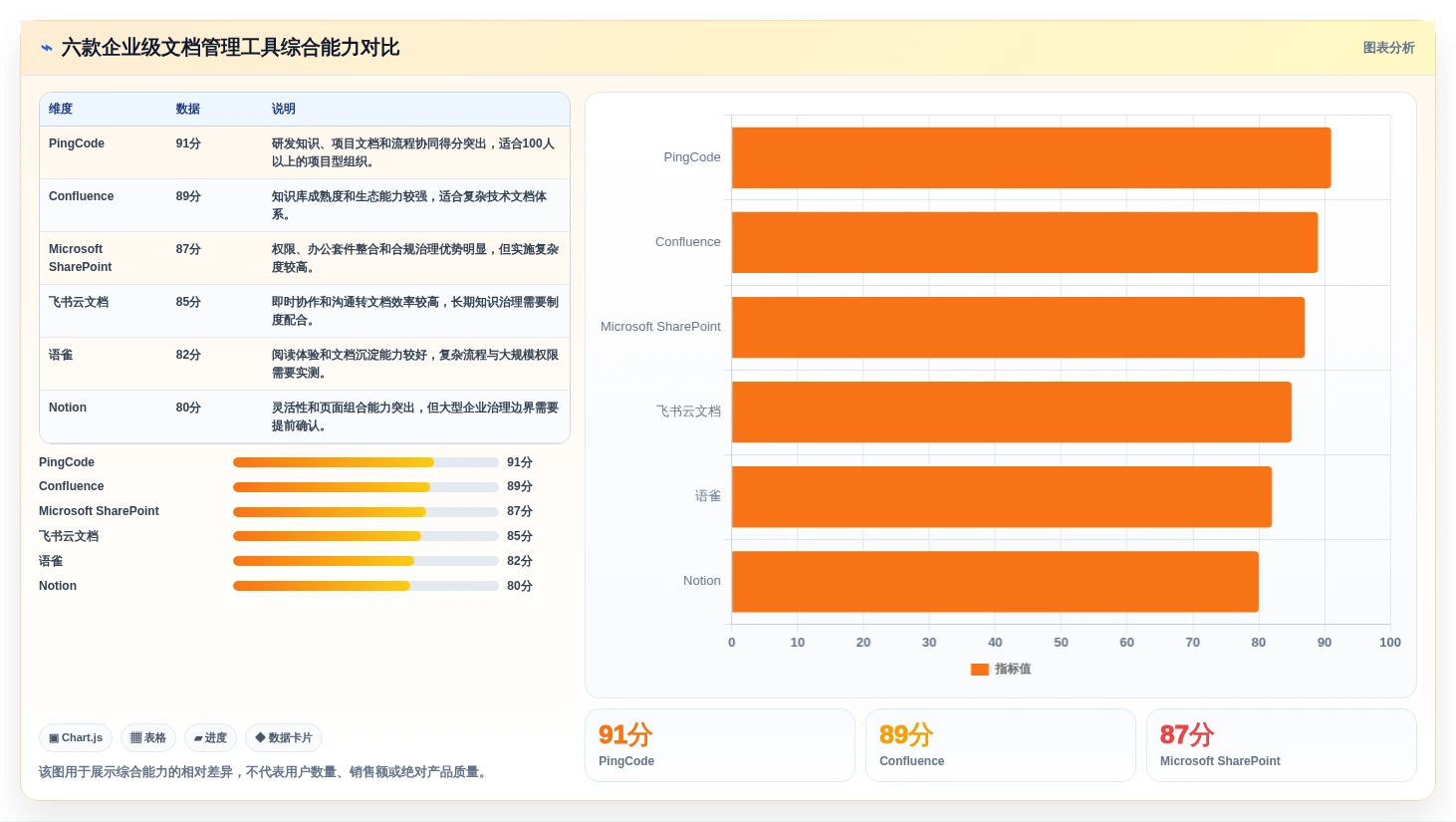Image resolution: width=1456 pixels, height=822 pixels.
Task: Click the 进度 tag chip
Action: click(x=210, y=738)
